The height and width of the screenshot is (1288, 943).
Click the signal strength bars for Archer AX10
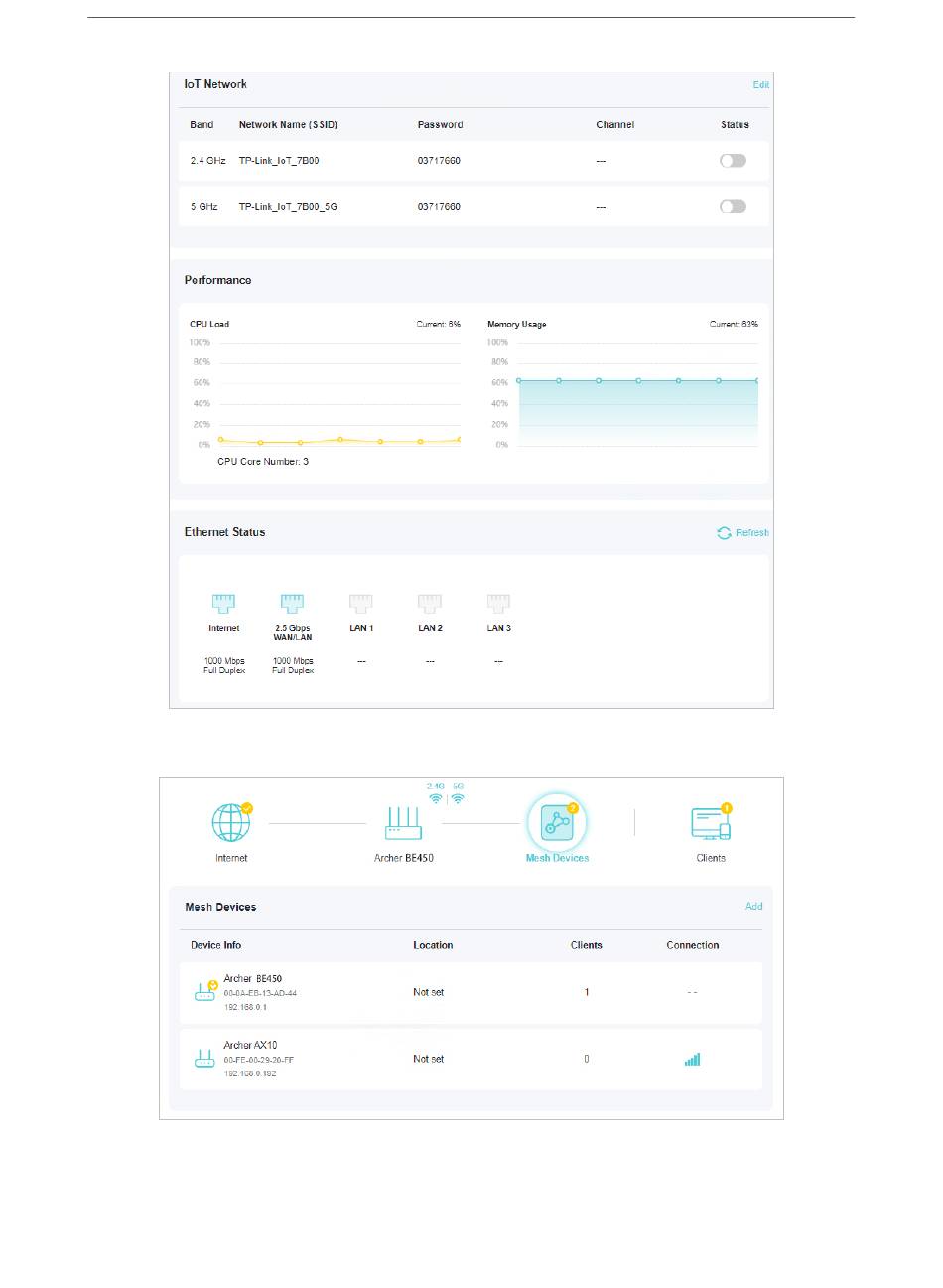[692, 1059]
